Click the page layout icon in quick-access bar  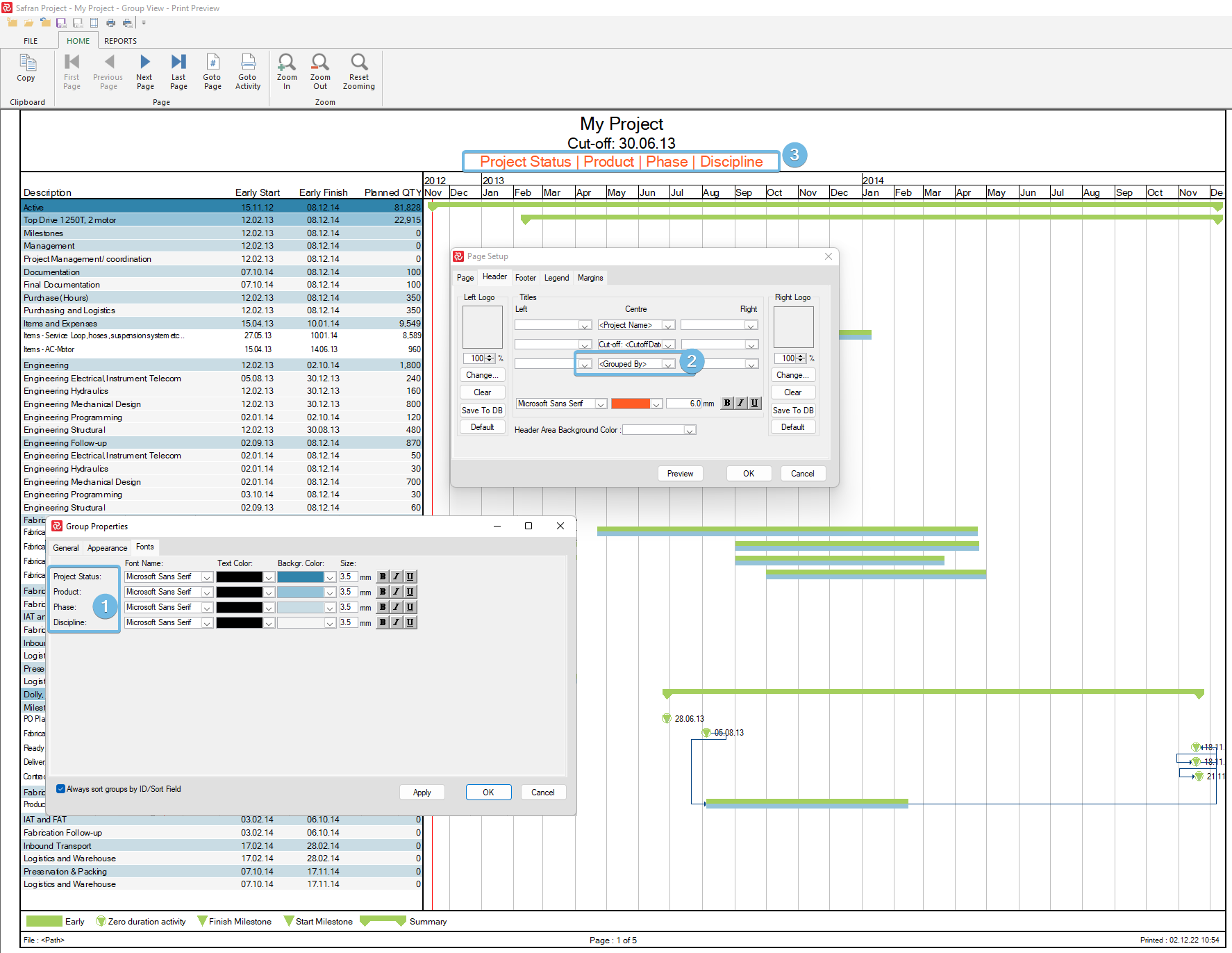point(94,23)
